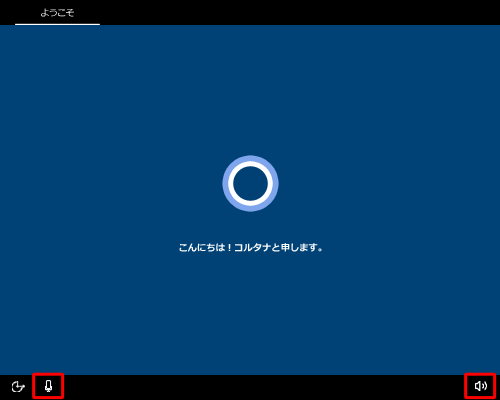Click the Cortana circle logo
Image resolution: width=500 pixels, height=400 pixels.
pos(250,183)
